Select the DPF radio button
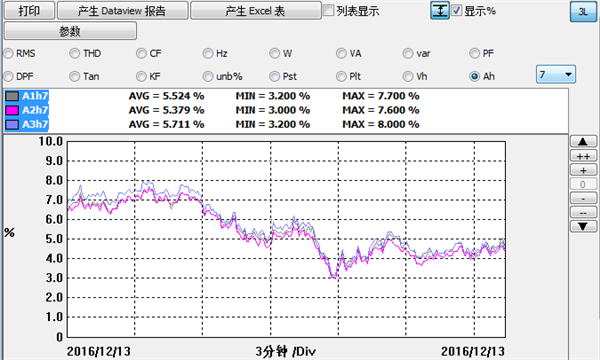Screen dimensions: 600x360 point(8,77)
